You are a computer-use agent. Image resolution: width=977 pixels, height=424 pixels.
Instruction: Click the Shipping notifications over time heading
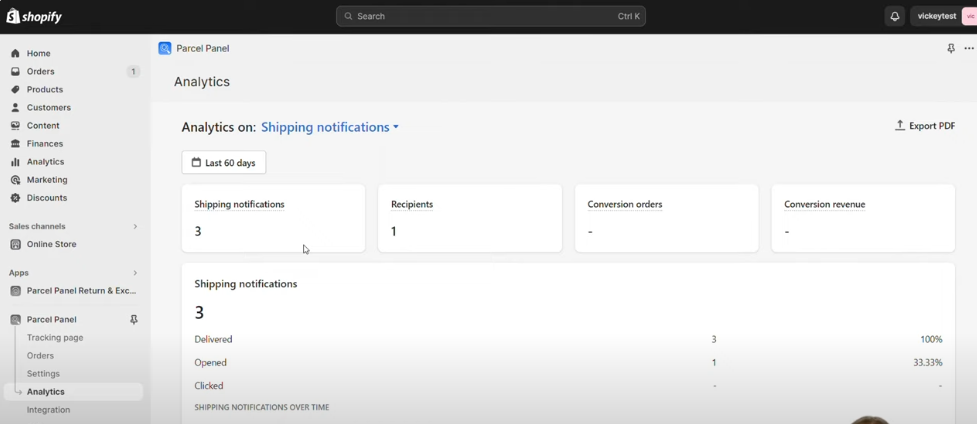click(262, 408)
